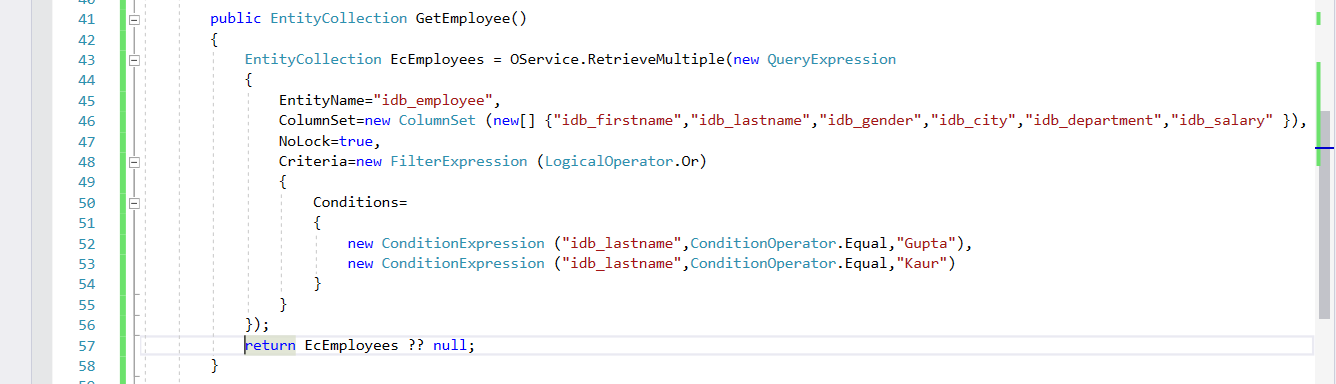Click the NoLock=true assignment
The height and width of the screenshot is (384, 1336).
pos(325,141)
